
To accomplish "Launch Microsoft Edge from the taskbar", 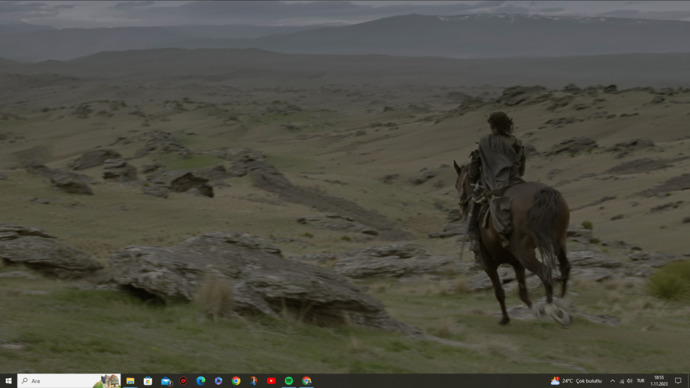I will (201, 381).
